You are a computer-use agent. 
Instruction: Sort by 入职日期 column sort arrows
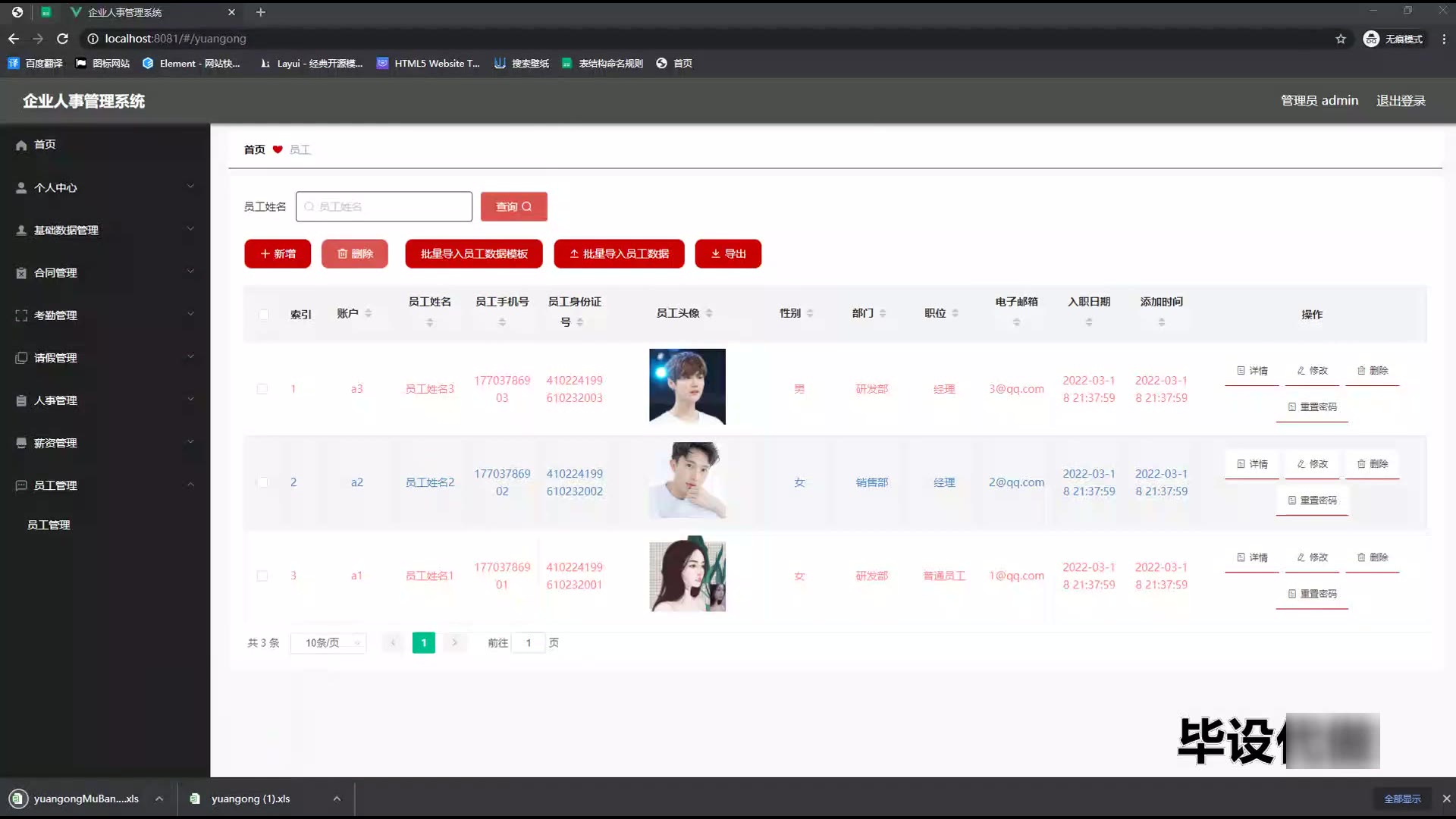(x=1089, y=322)
